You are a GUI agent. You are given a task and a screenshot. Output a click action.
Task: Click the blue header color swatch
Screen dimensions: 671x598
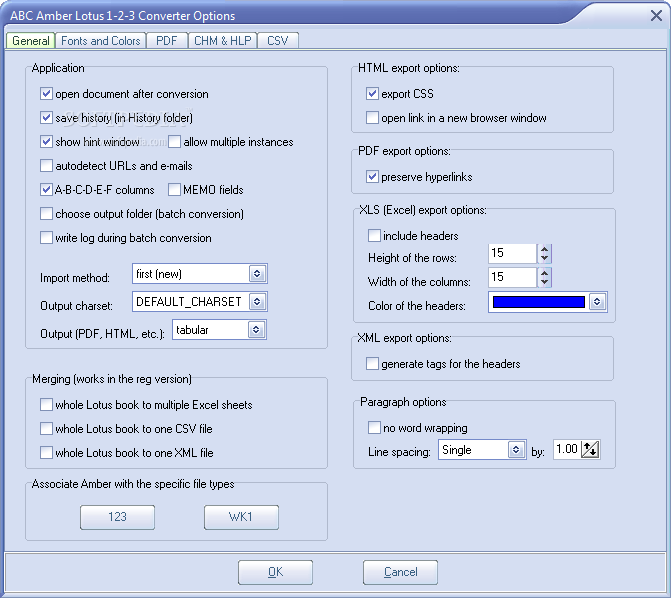(x=539, y=302)
